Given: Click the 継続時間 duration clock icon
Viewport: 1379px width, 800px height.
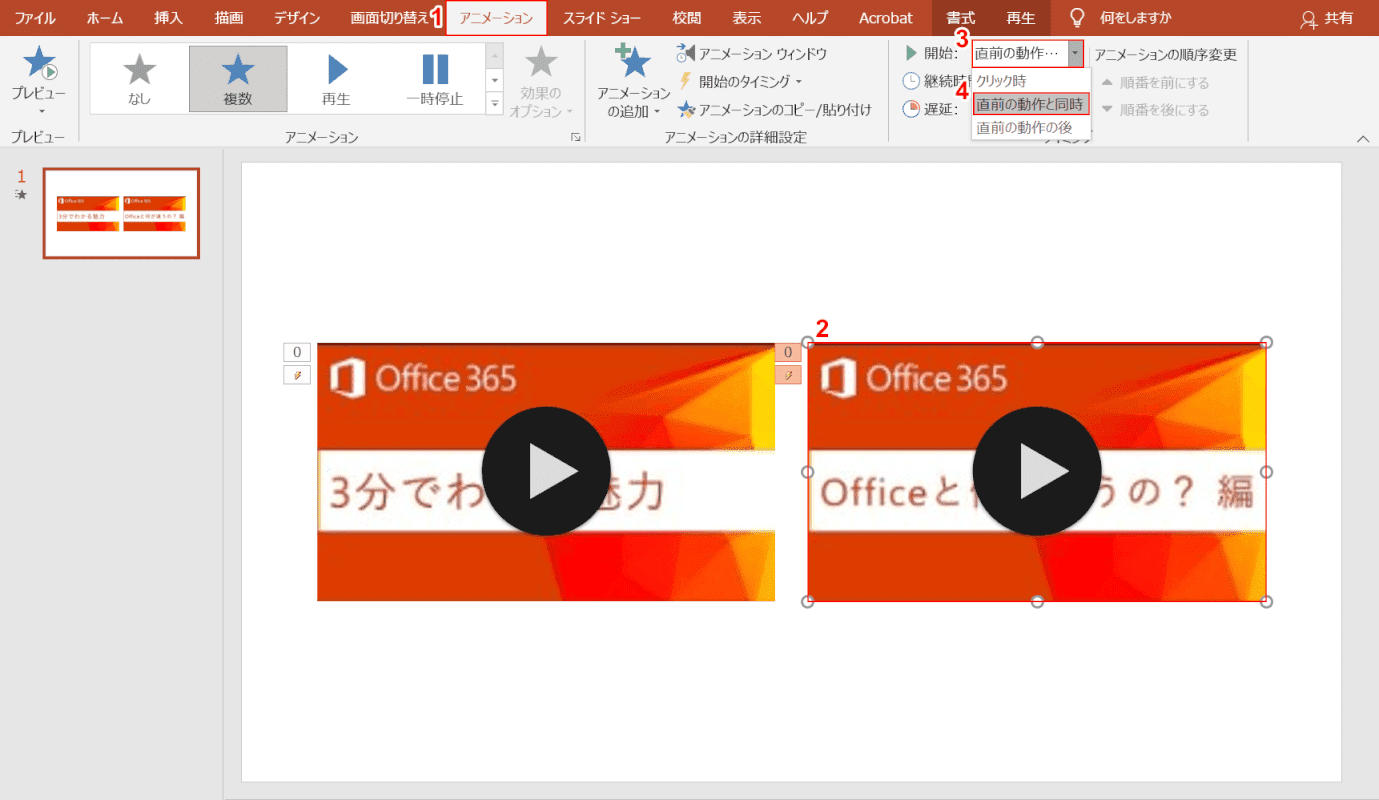Looking at the screenshot, I should [x=911, y=82].
